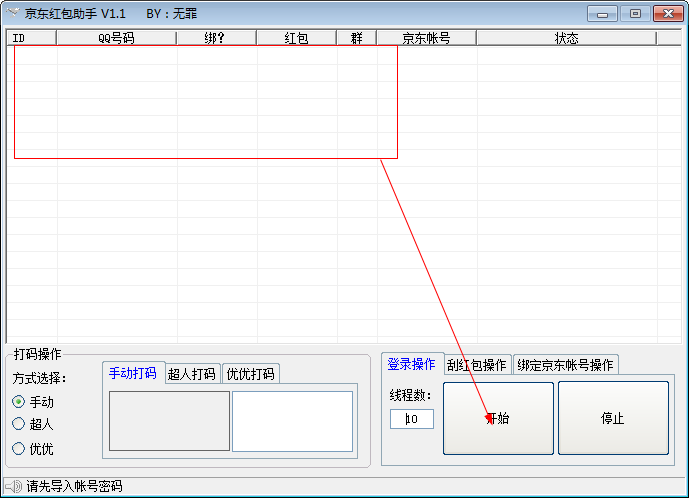Focus the 线程数 input field

point(412,419)
